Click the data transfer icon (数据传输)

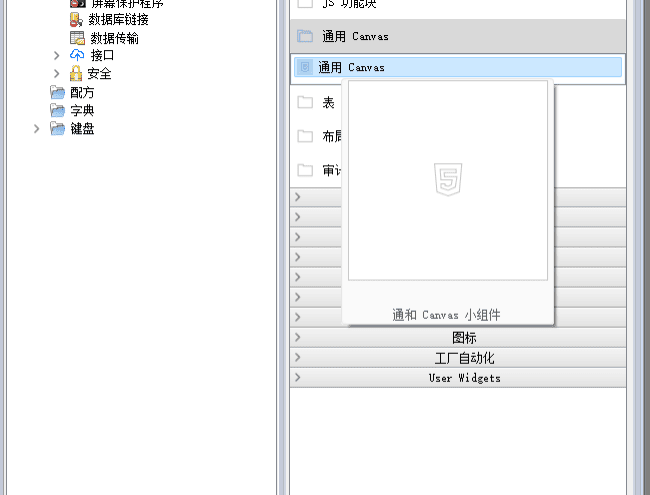(77, 38)
